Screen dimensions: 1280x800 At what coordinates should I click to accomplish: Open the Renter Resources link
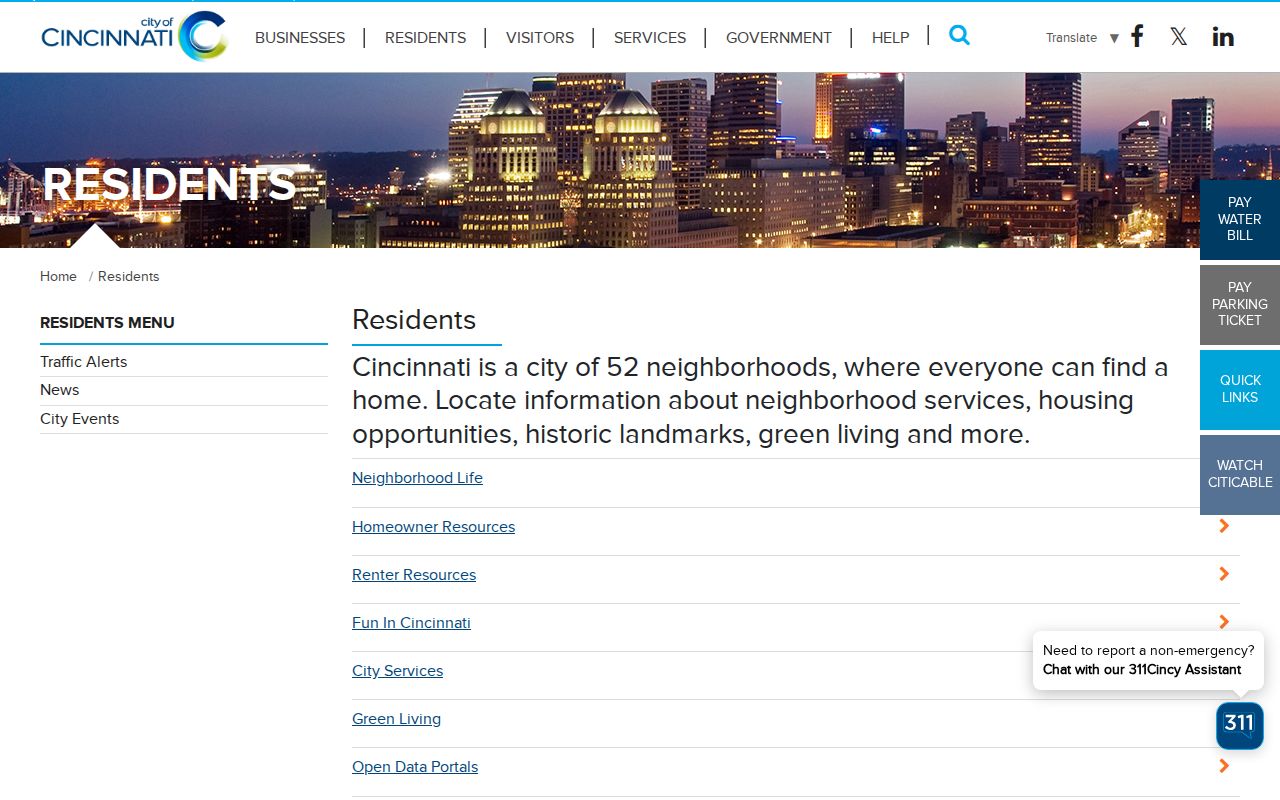click(414, 575)
